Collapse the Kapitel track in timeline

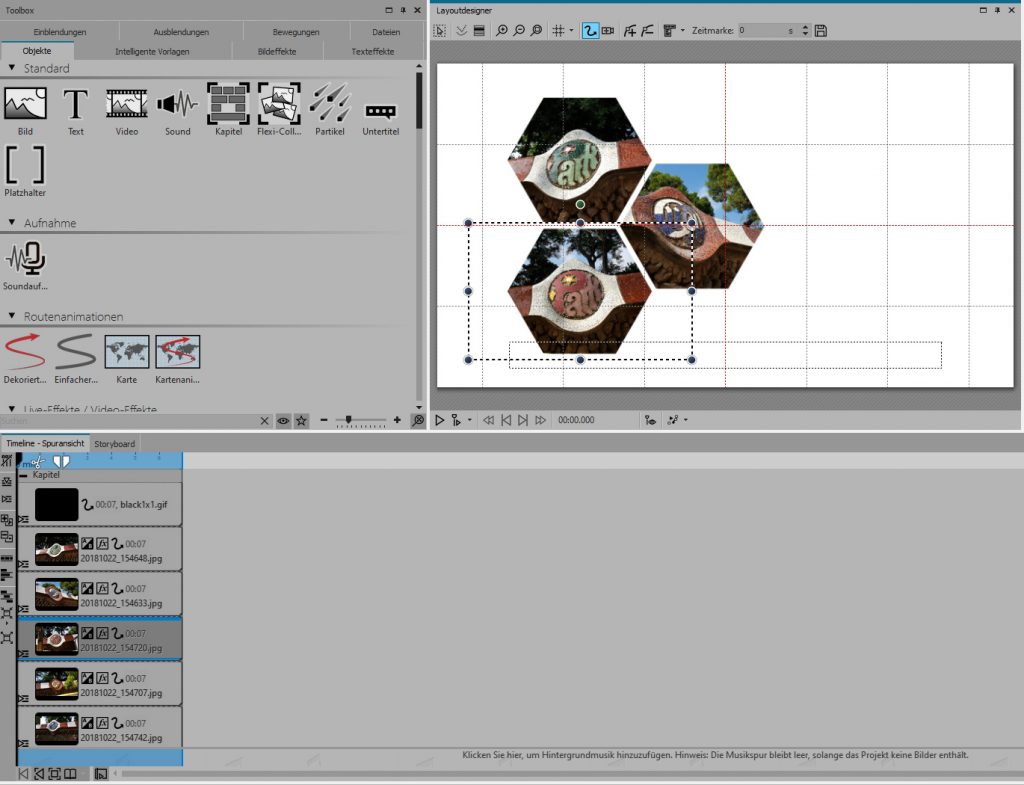coord(24,475)
